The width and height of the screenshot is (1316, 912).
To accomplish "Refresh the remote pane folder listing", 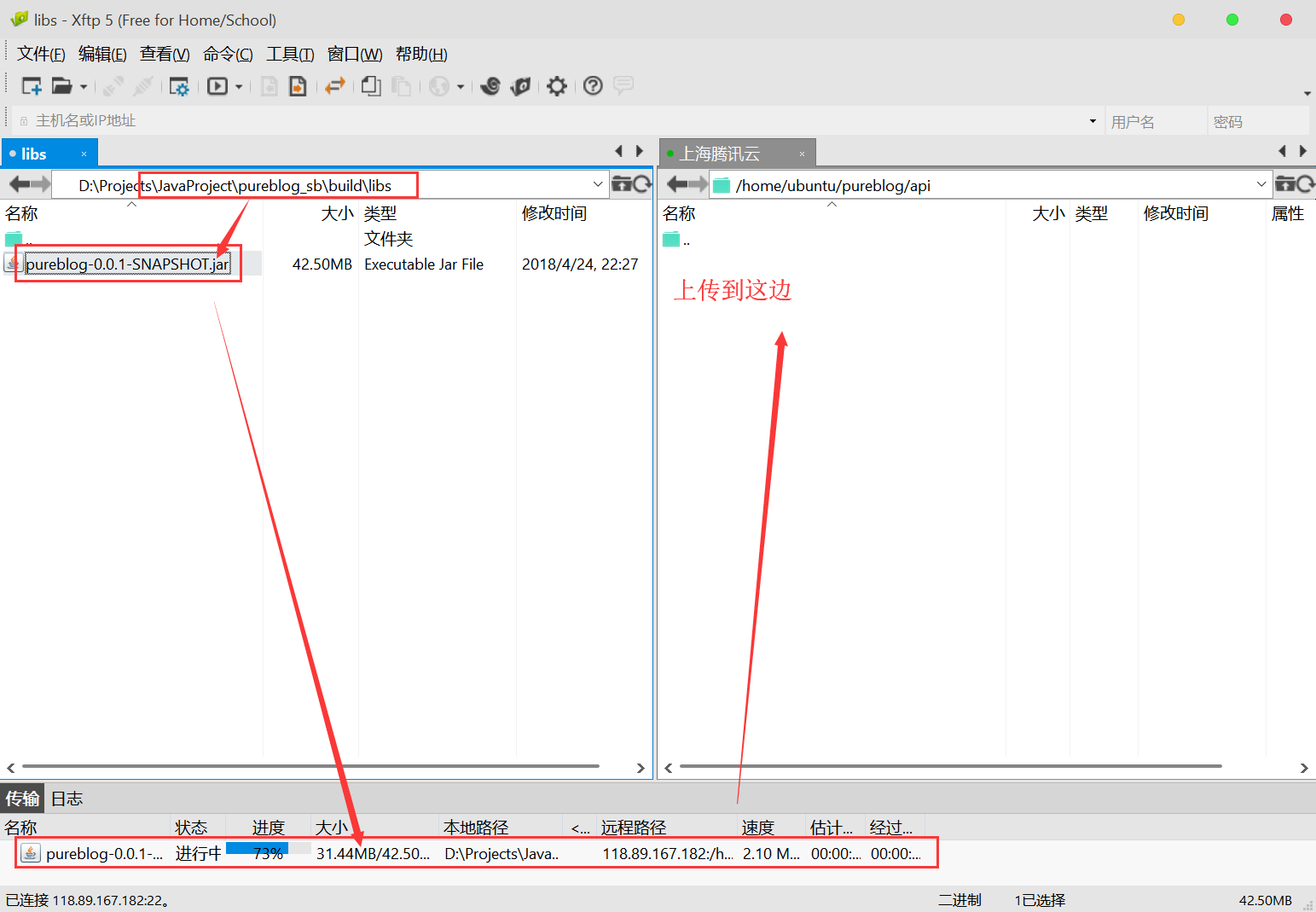I will coord(1305,184).
